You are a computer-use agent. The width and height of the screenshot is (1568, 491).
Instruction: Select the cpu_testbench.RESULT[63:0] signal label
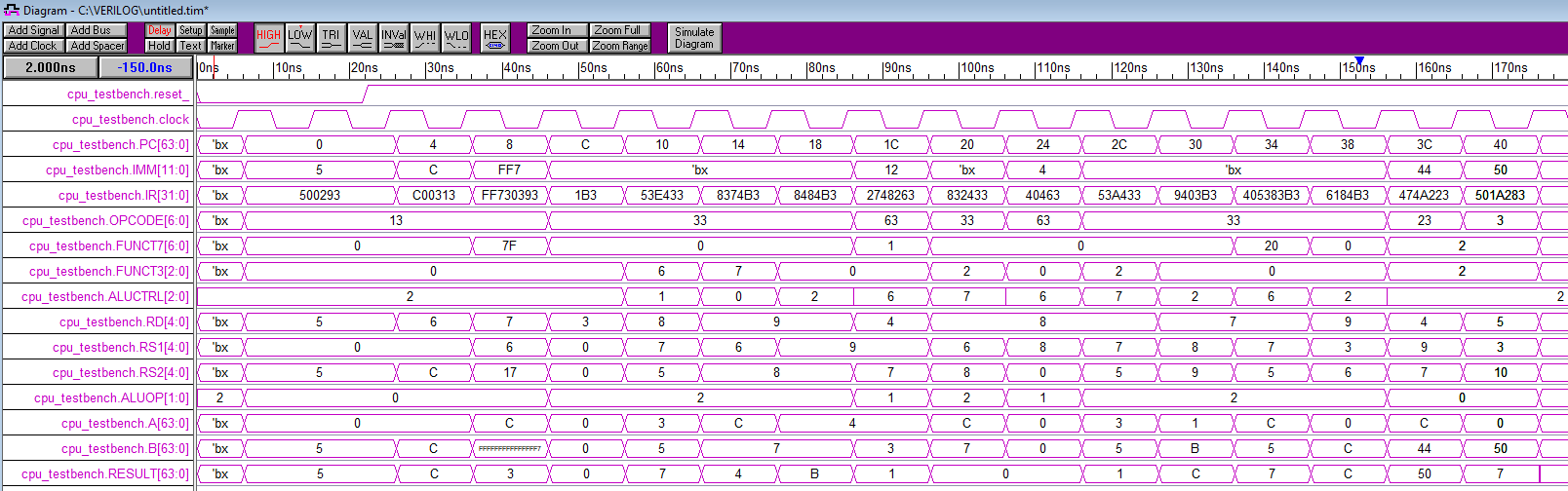105,474
